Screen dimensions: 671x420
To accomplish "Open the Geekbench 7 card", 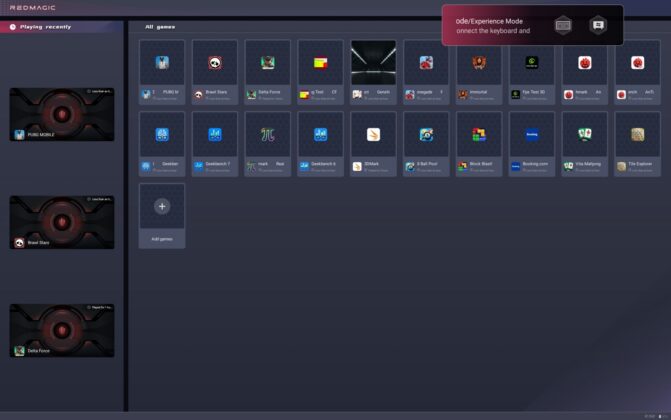I will [215, 144].
